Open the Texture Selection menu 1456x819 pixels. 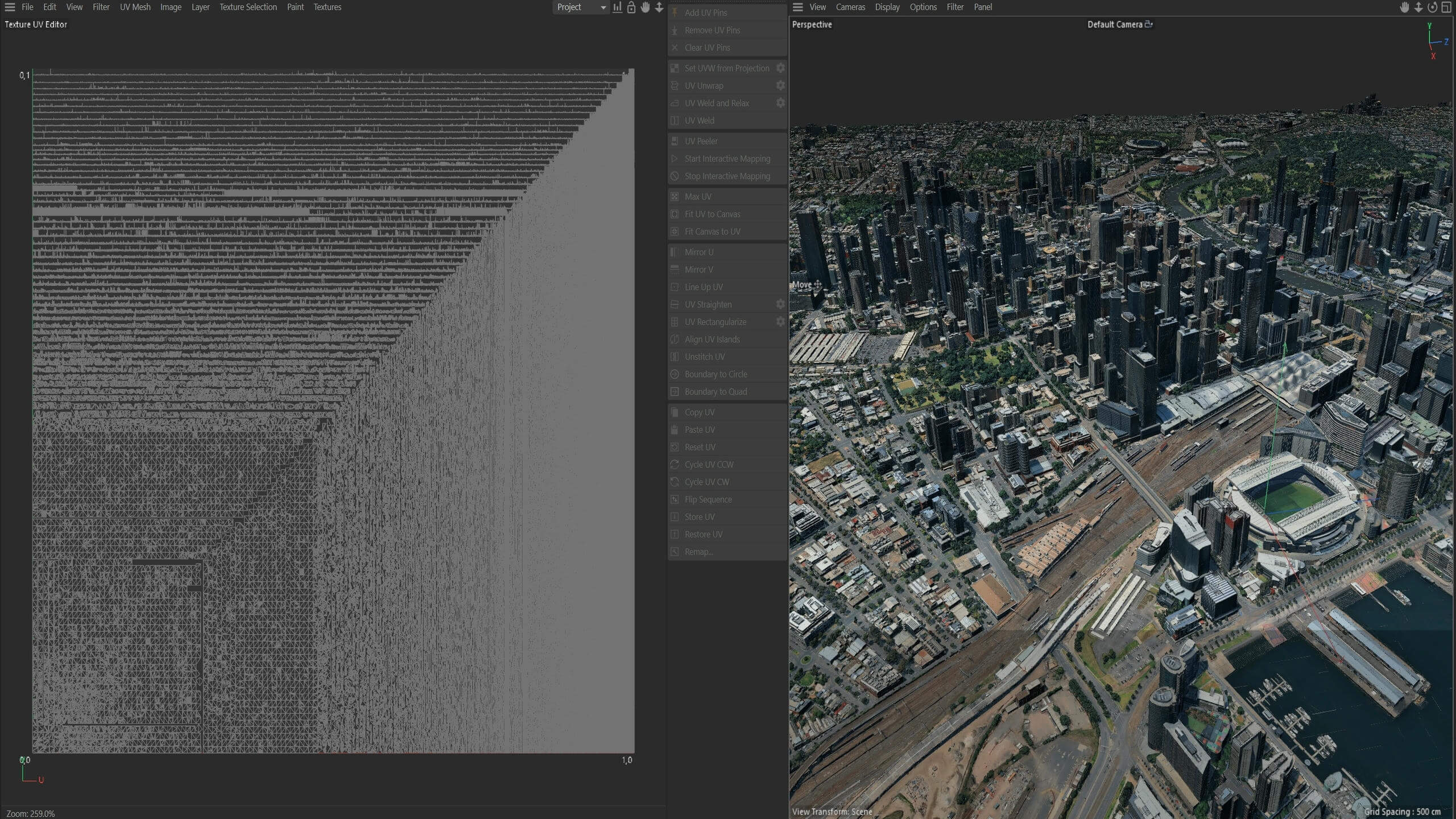point(248,7)
